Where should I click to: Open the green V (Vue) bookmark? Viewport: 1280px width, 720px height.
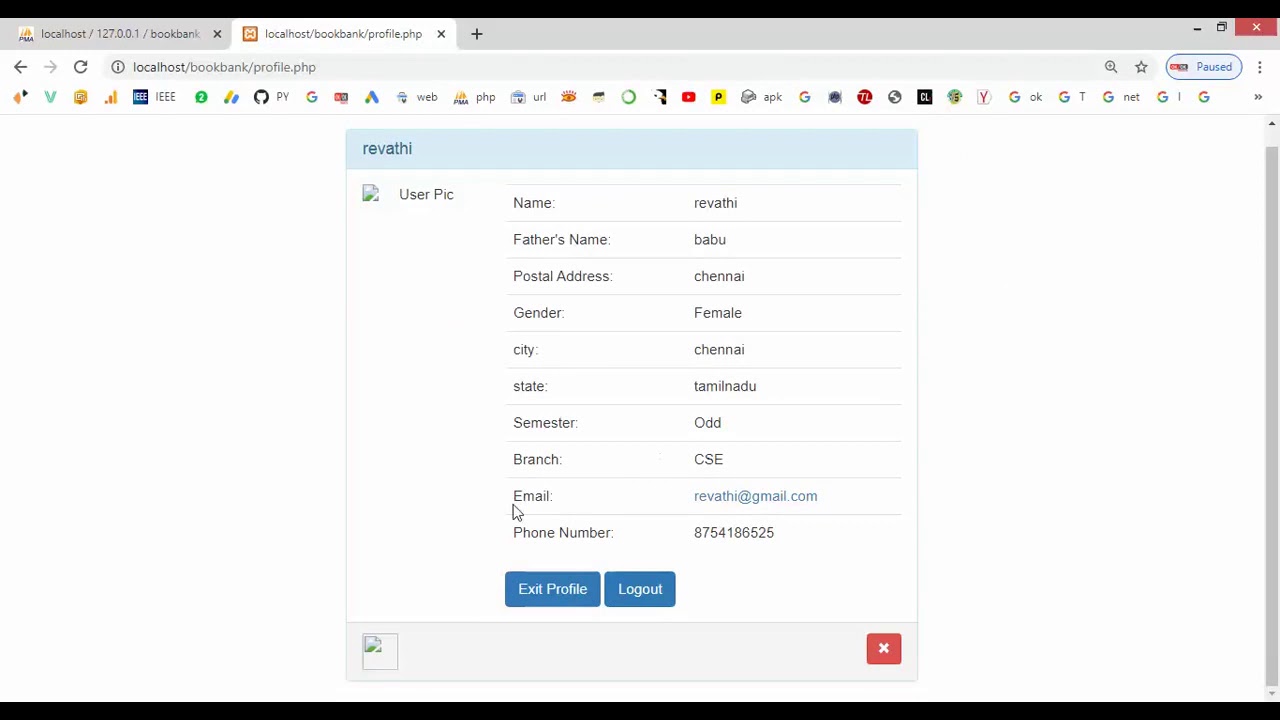(x=51, y=97)
